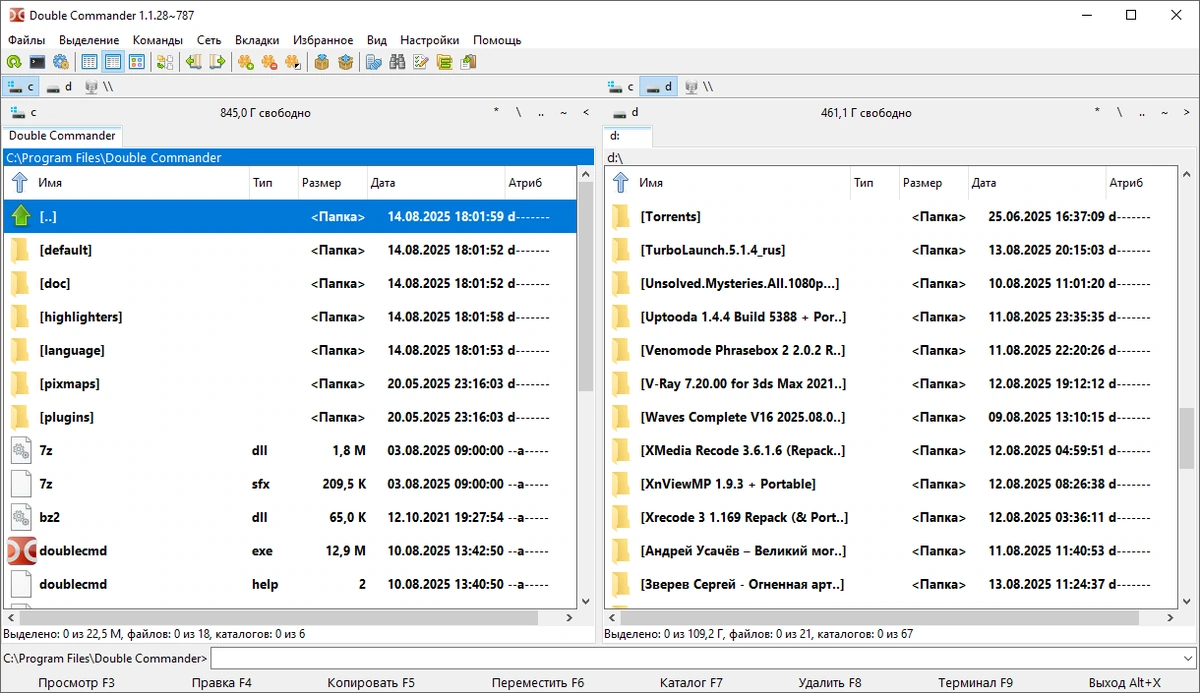Select the [Torrents] folder in right panel
The image size is (1200, 693).
(x=890, y=216)
